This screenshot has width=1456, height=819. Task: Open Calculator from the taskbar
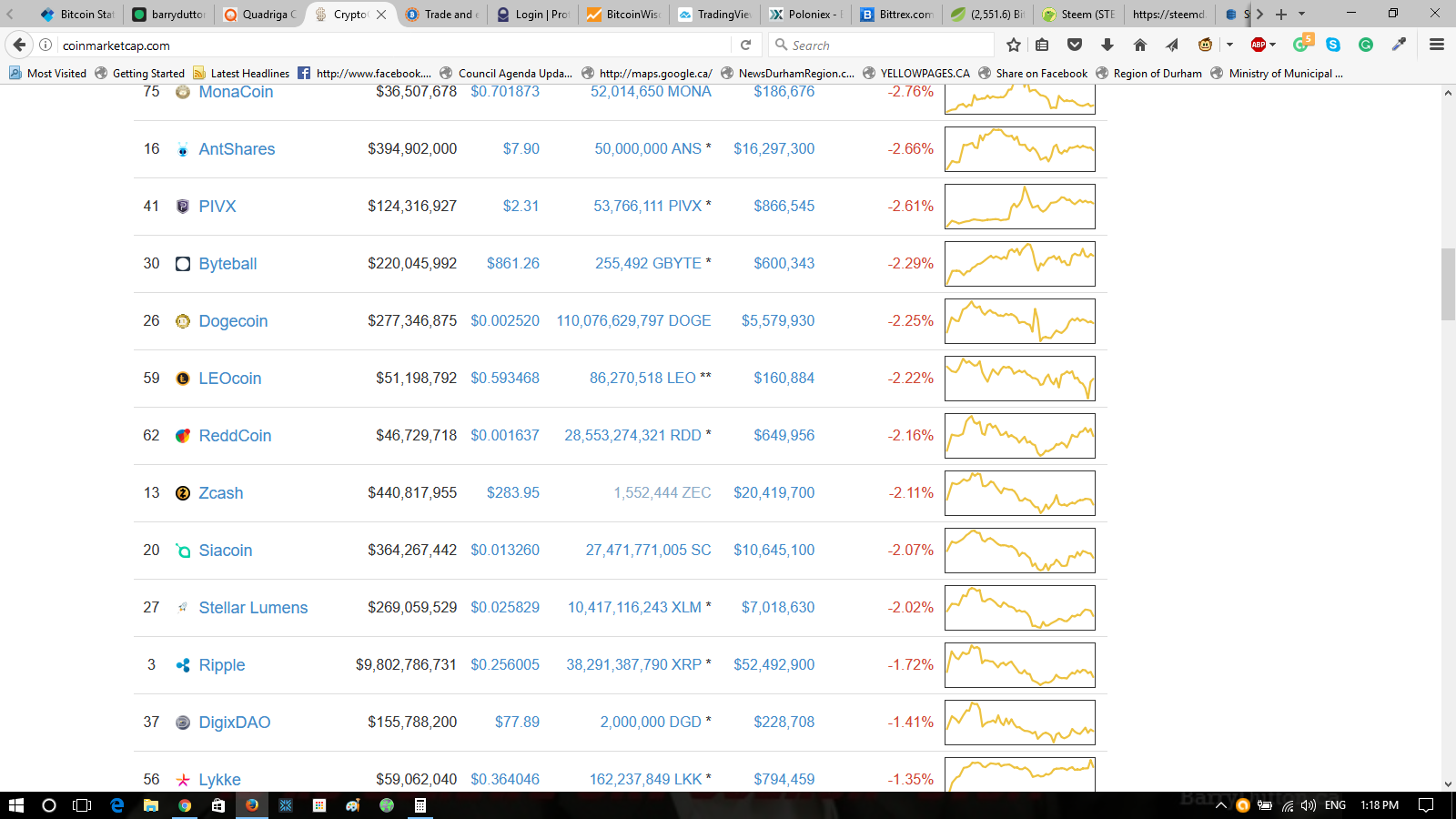tap(420, 805)
